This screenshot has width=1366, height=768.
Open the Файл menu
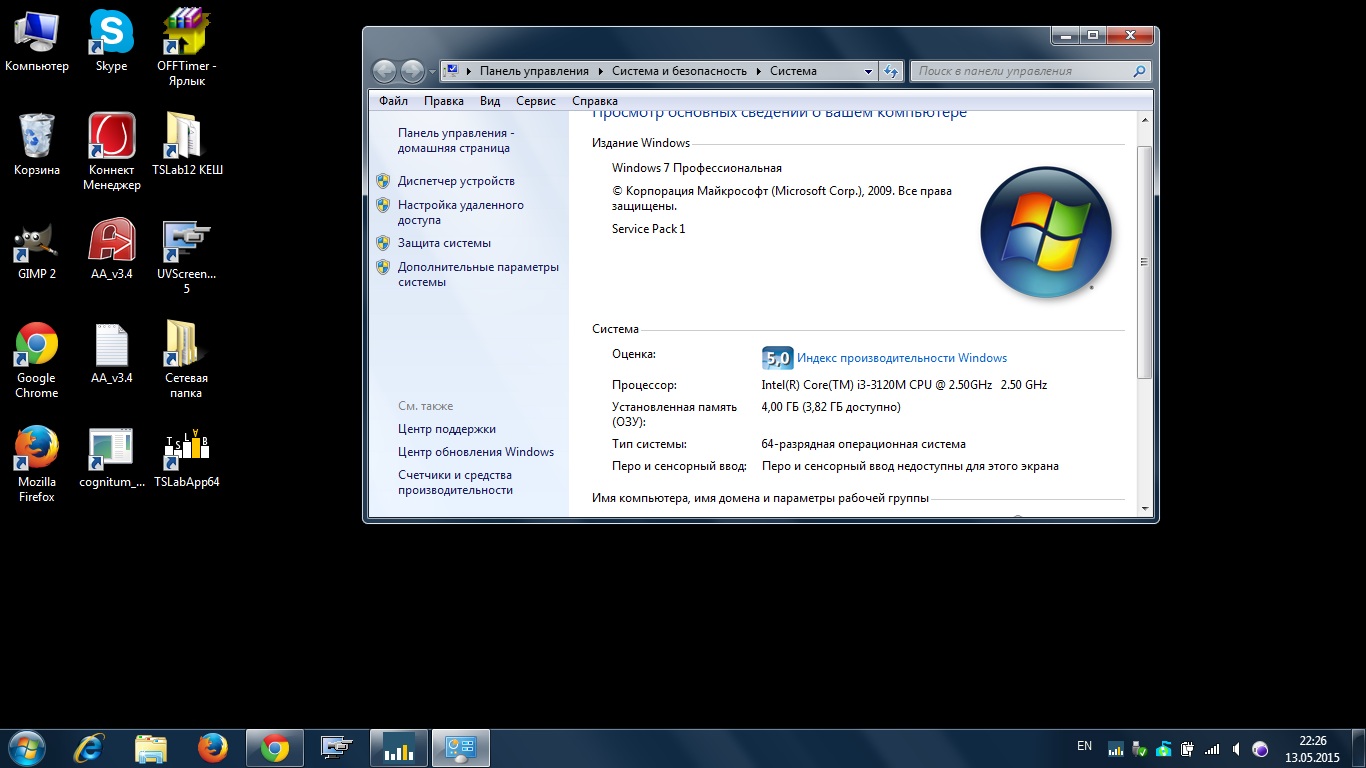393,101
